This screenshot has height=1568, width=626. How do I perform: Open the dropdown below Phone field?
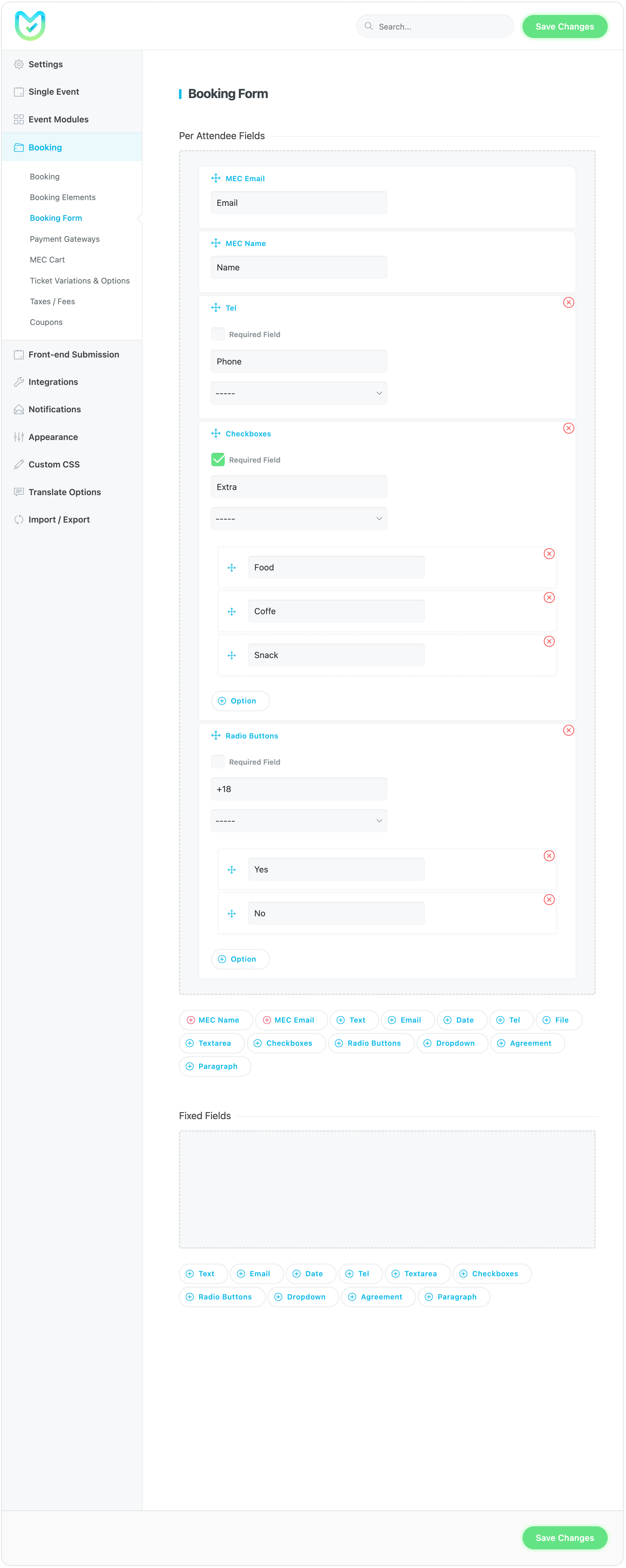(299, 393)
